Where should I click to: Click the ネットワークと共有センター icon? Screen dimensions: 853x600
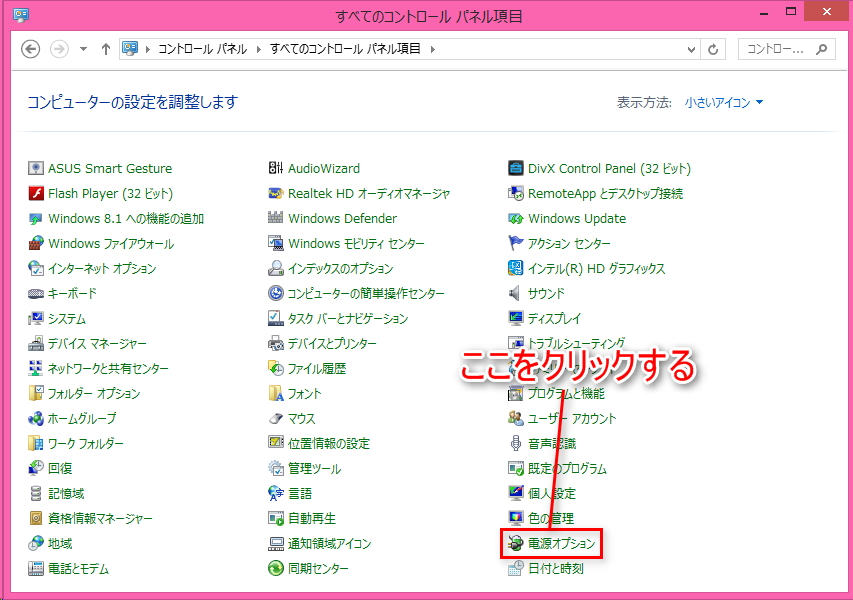[36, 369]
